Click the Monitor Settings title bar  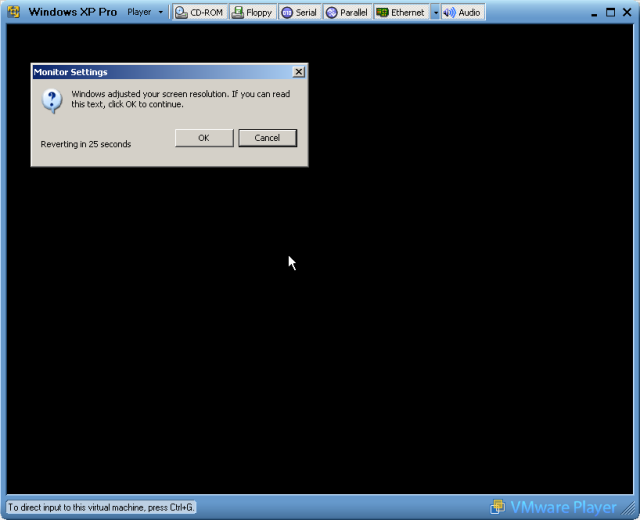tap(169, 72)
